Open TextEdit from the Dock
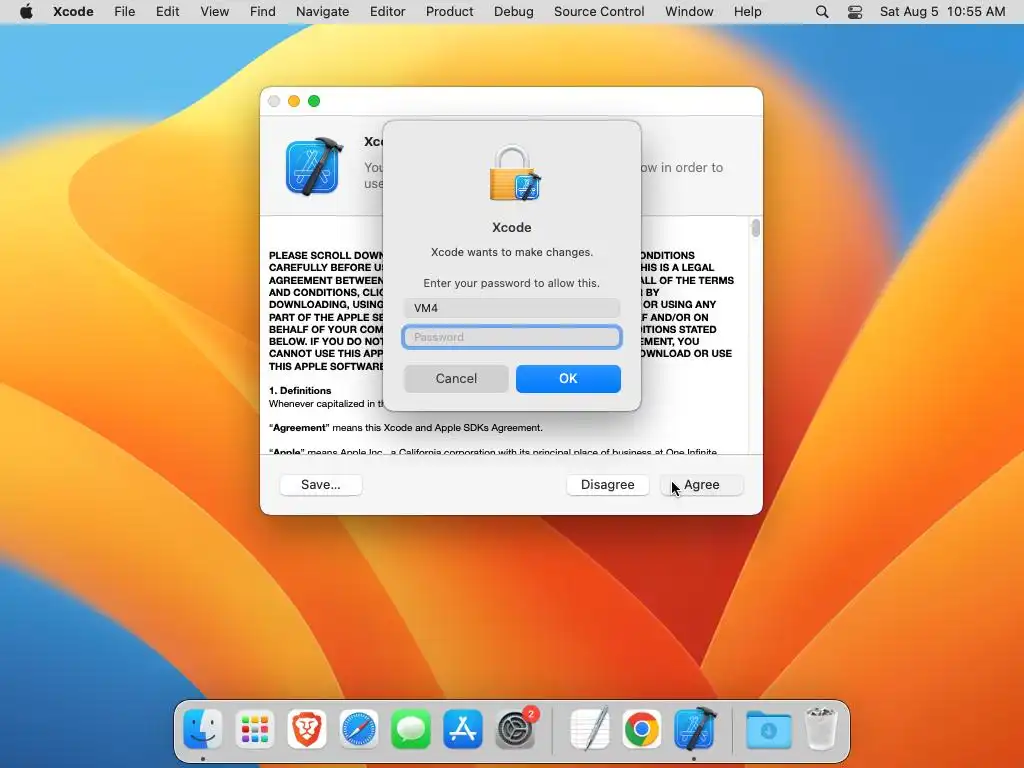 point(589,729)
